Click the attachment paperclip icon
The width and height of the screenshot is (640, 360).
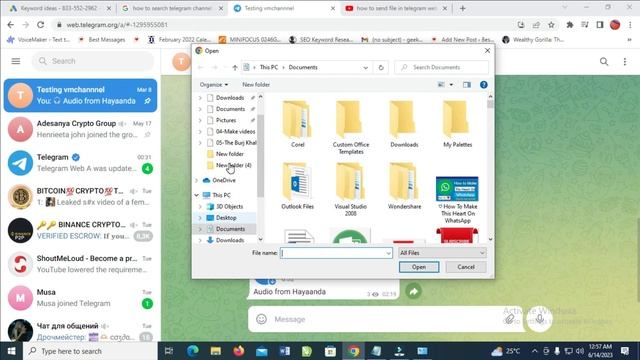509,319
